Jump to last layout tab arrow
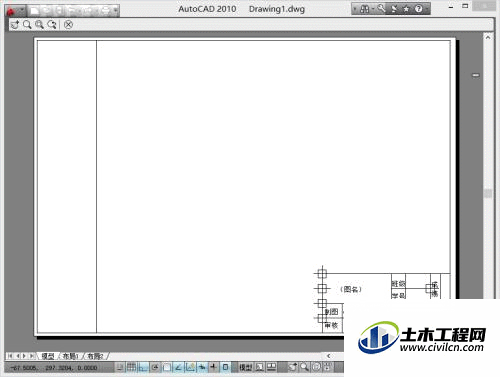 tap(32, 356)
